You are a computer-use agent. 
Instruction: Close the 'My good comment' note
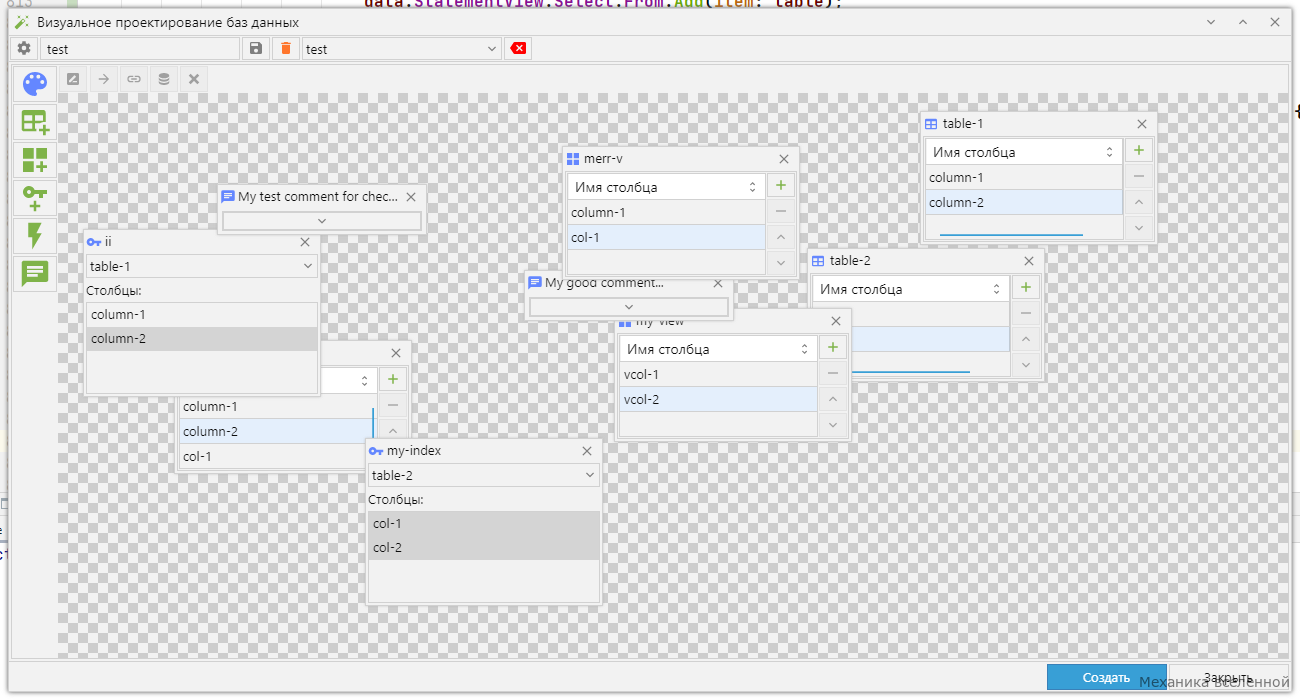[718, 283]
